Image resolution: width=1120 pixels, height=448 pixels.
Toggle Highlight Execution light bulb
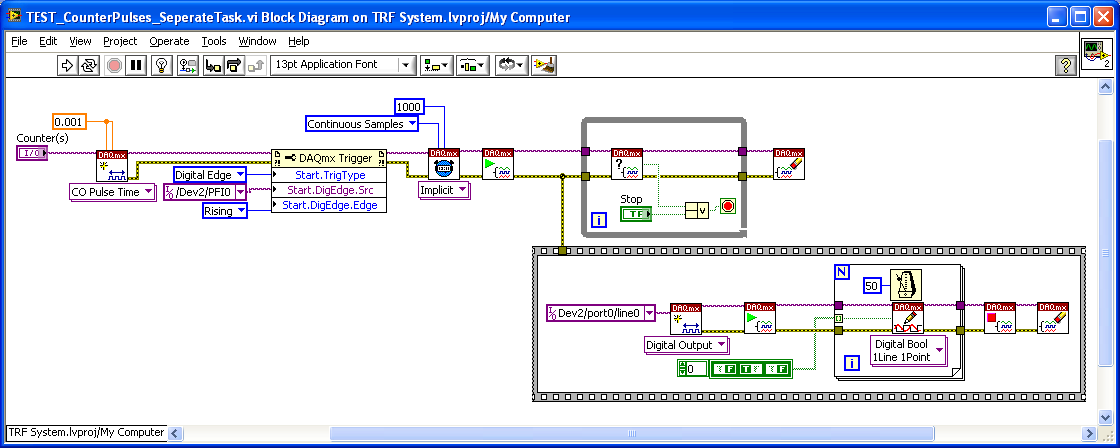click(162, 65)
